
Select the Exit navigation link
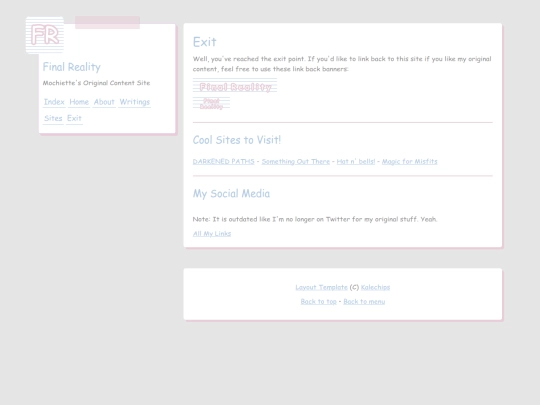[x=74, y=118]
